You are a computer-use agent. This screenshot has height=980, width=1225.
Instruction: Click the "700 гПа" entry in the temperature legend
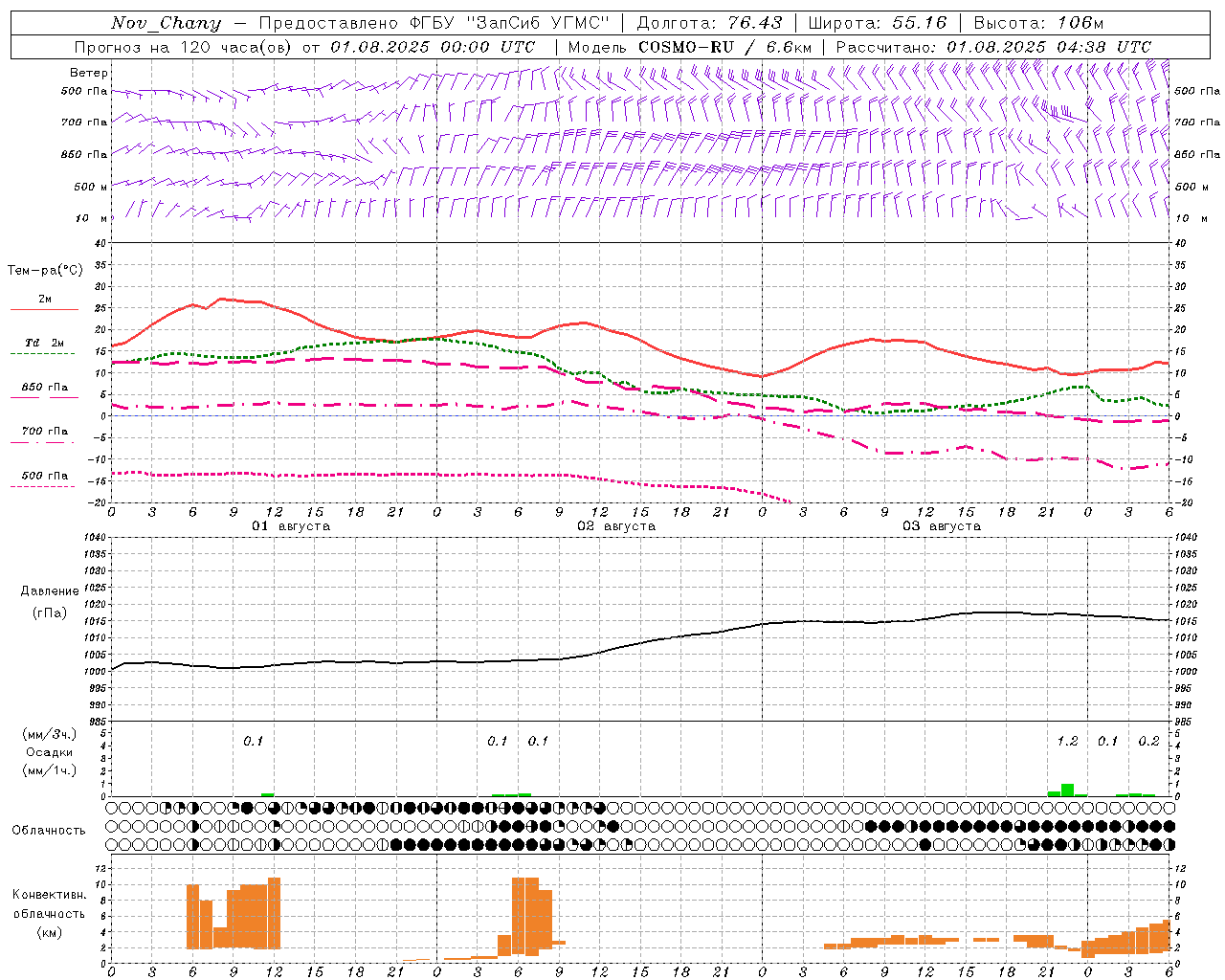point(45,432)
